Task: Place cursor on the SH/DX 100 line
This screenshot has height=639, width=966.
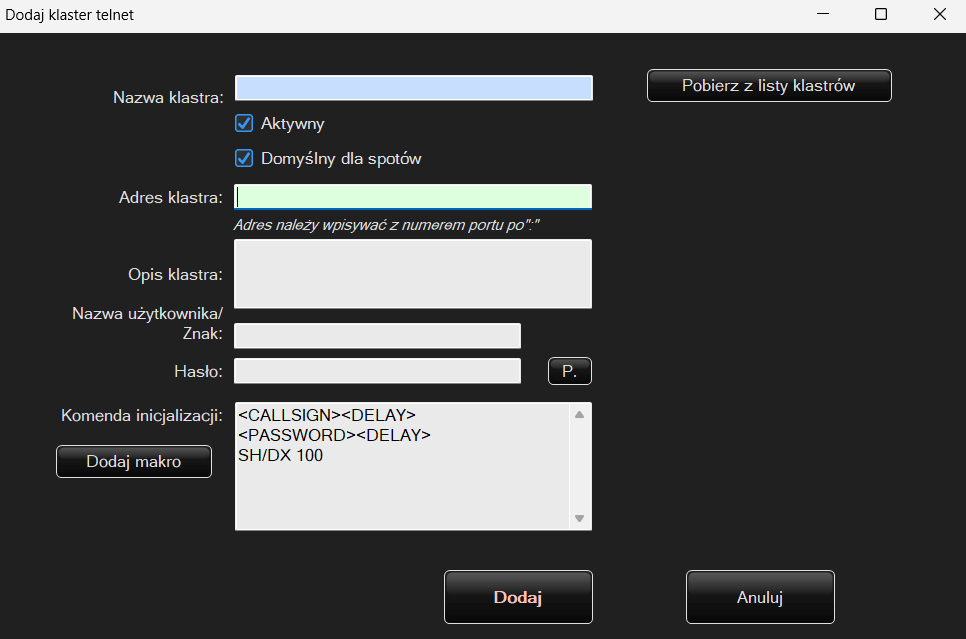Action: pyautogui.click(x=281, y=456)
